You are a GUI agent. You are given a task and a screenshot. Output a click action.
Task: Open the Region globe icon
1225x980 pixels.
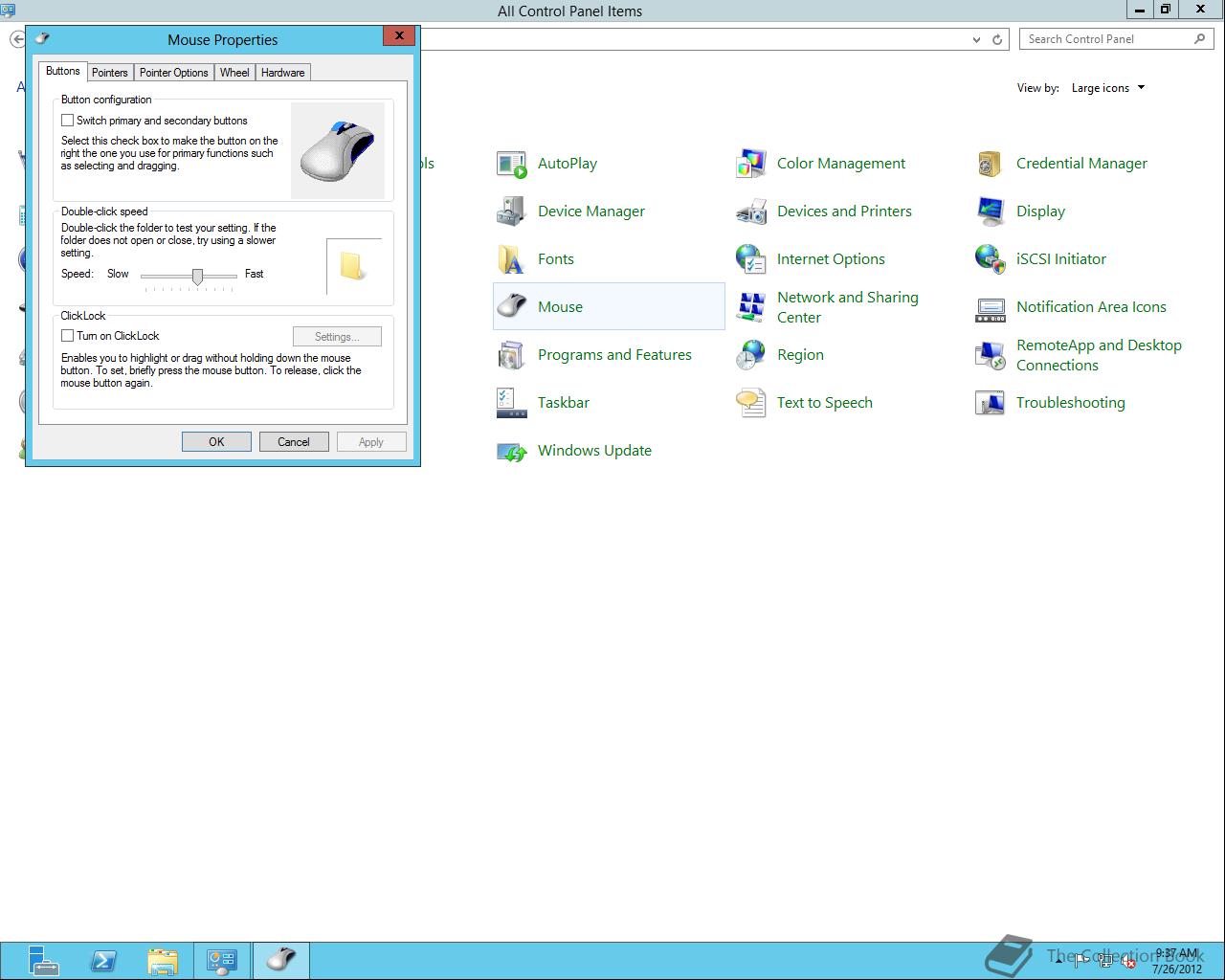click(x=751, y=355)
